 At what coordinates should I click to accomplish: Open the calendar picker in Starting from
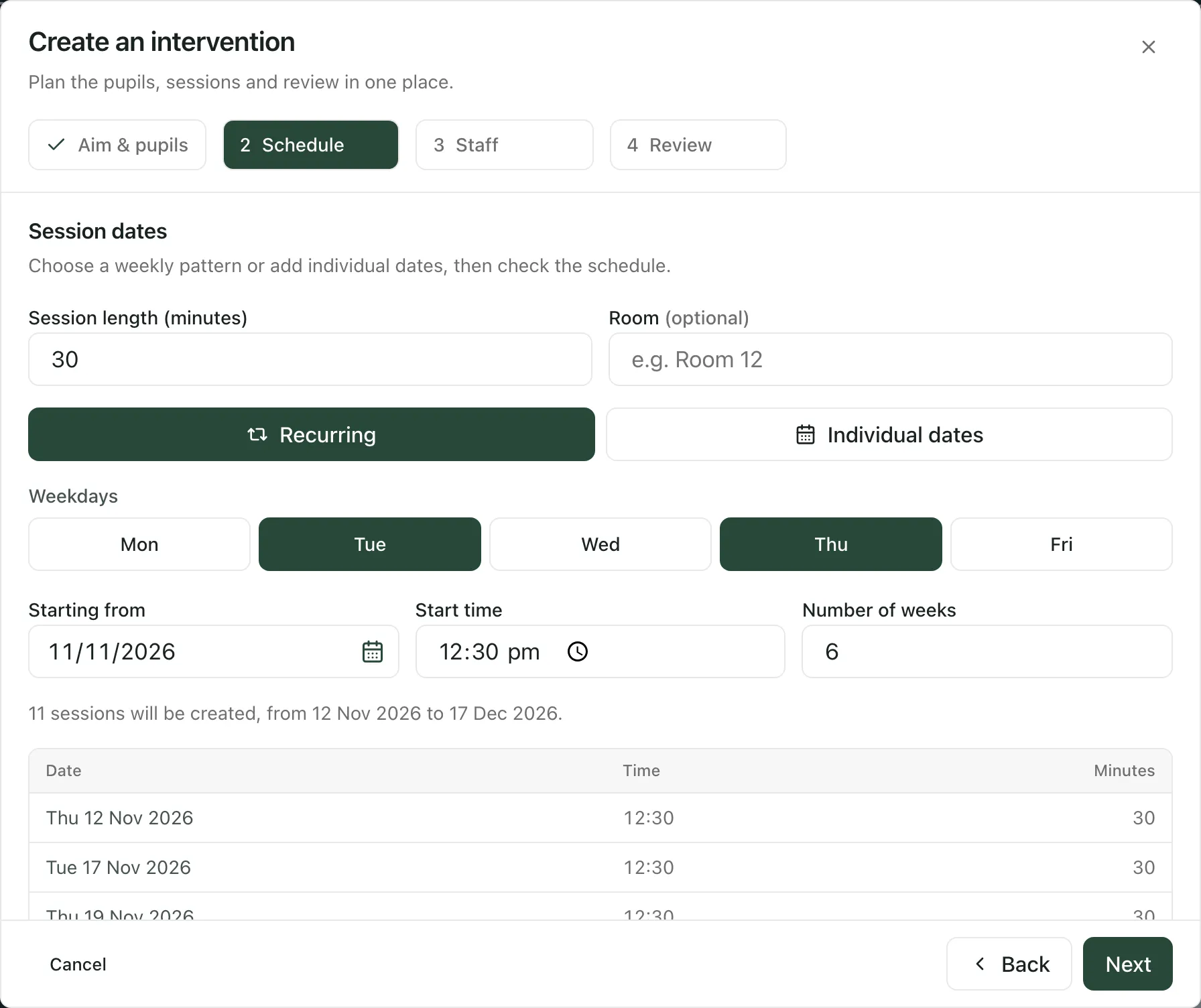(x=373, y=651)
